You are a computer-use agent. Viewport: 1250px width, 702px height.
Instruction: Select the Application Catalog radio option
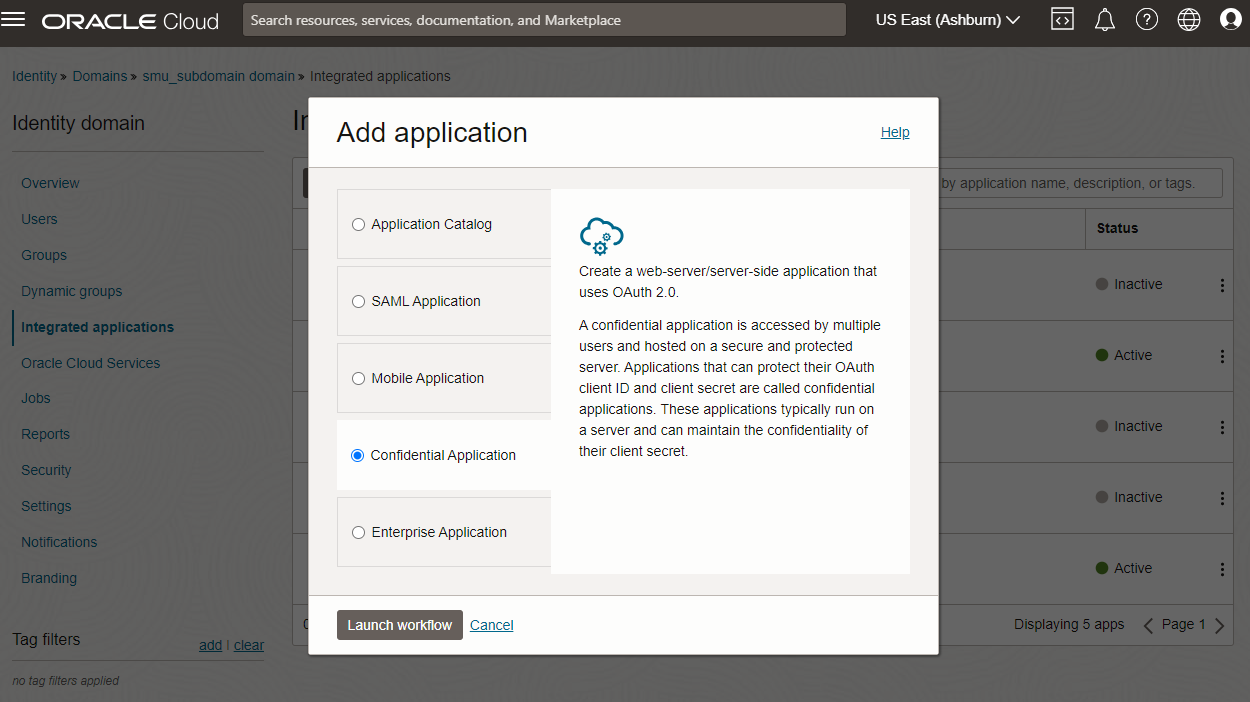click(358, 225)
